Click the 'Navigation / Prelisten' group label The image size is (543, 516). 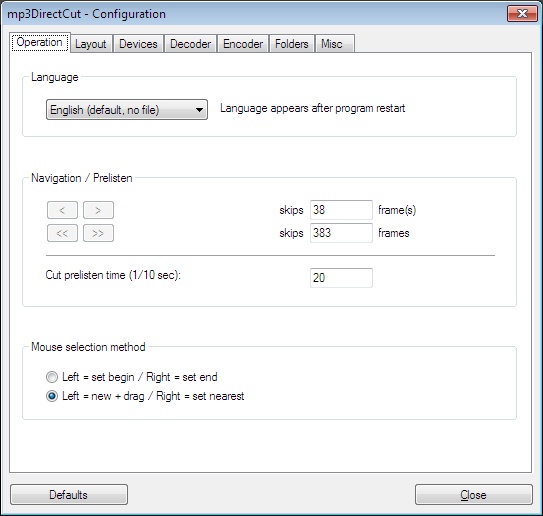click(82, 178)
